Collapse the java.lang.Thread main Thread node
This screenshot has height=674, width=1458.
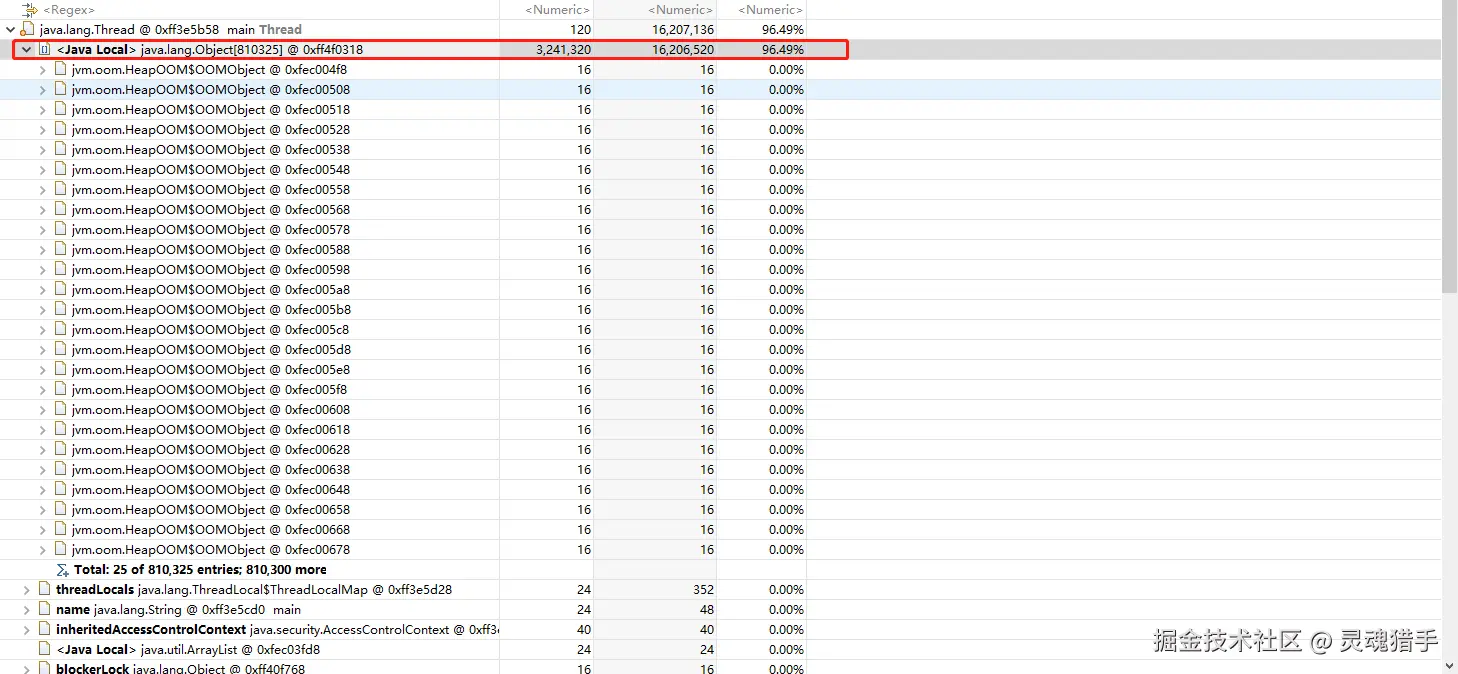[10, 30]
